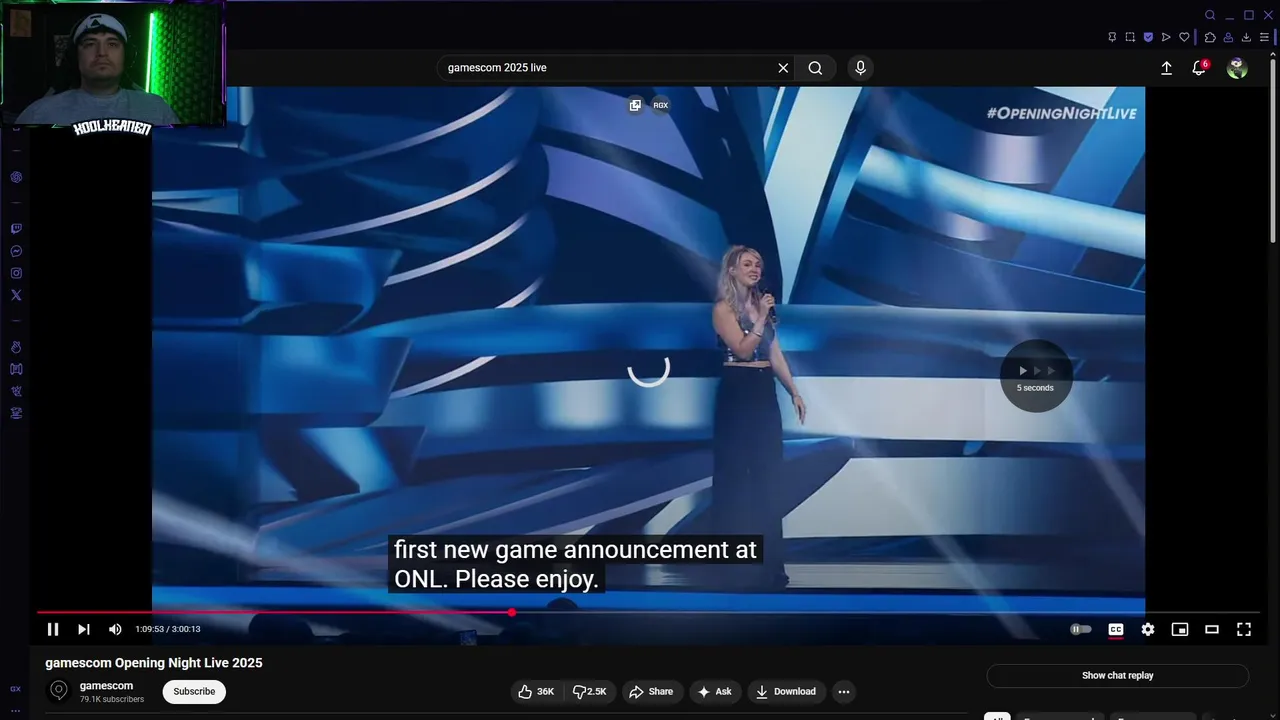Open browser extensions cube icon

[x=1210, y=37]
